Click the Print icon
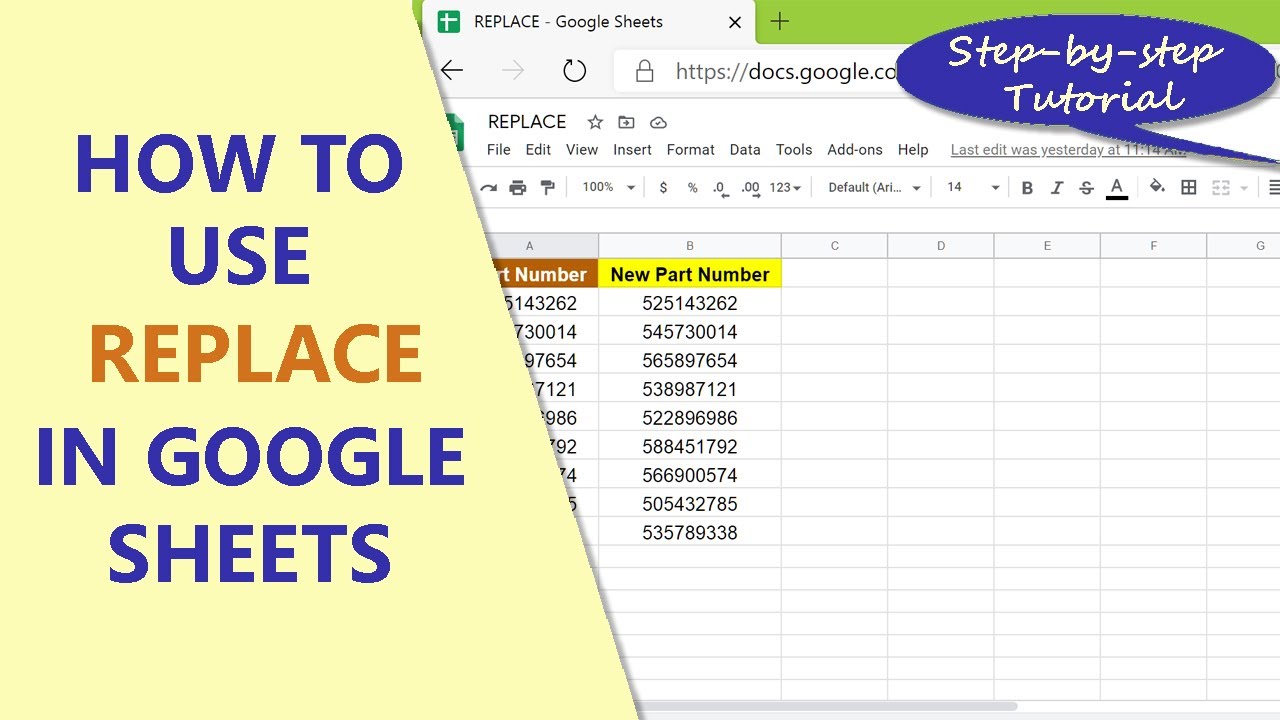The width and height of the screenshot is (1280, 720). 517,187
